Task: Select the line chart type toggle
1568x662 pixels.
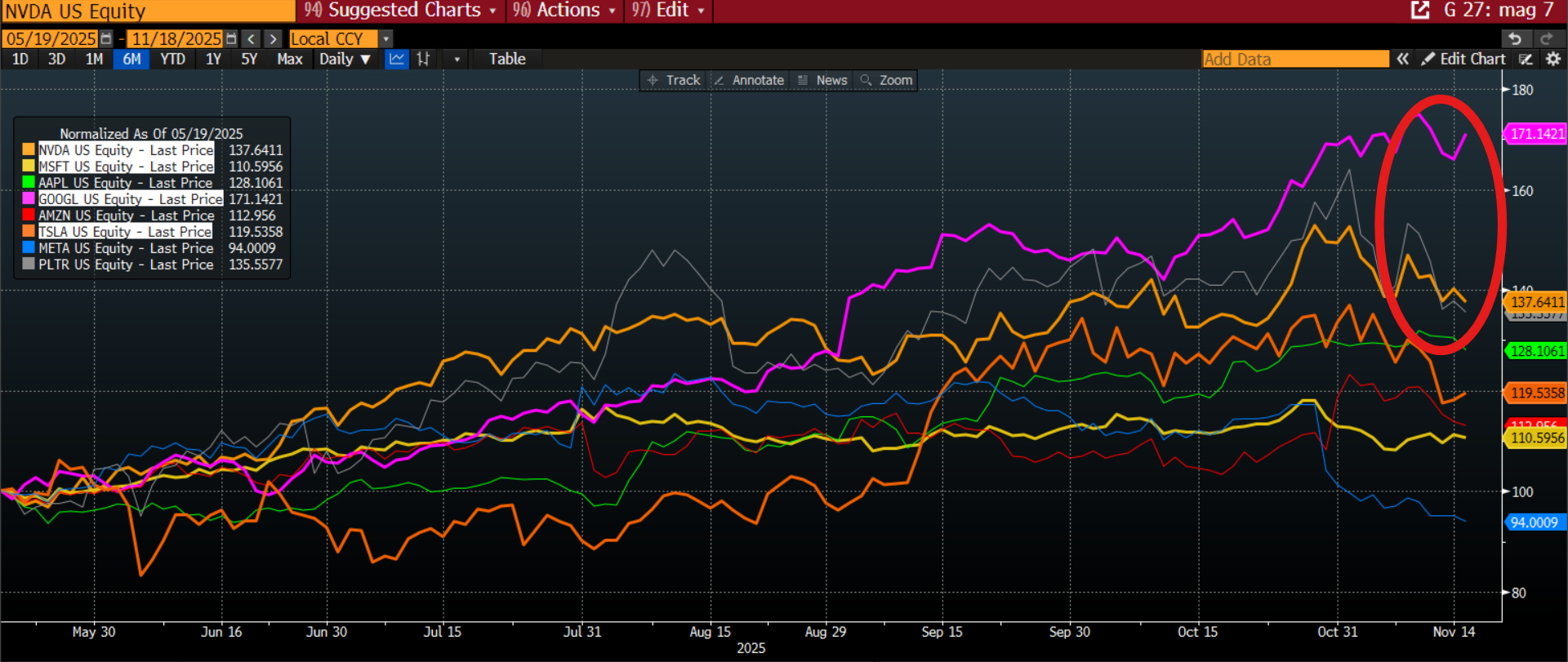Action: pos(397,59)
